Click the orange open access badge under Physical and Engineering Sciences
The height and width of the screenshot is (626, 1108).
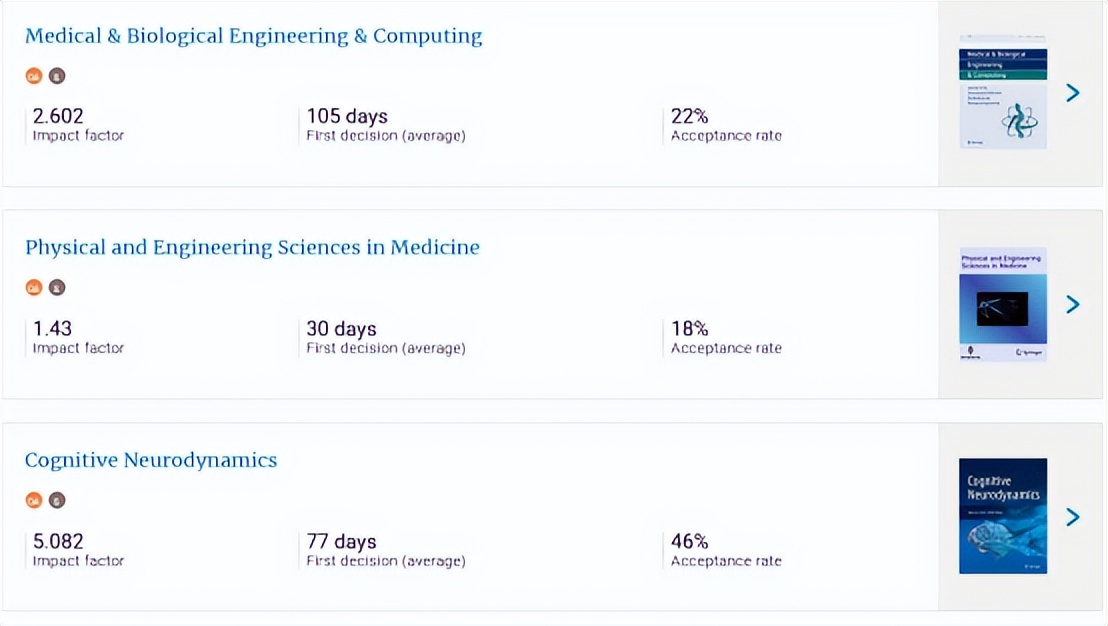click(34, 288)
